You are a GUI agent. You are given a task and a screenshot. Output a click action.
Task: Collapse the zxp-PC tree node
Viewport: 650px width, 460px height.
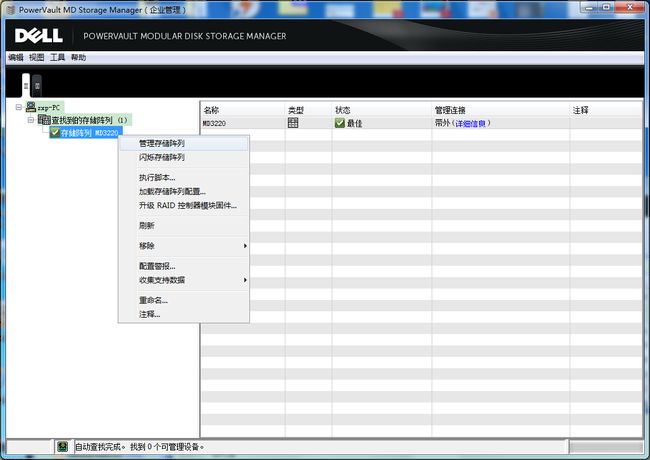pyautogui.click(x=19, y=107)
